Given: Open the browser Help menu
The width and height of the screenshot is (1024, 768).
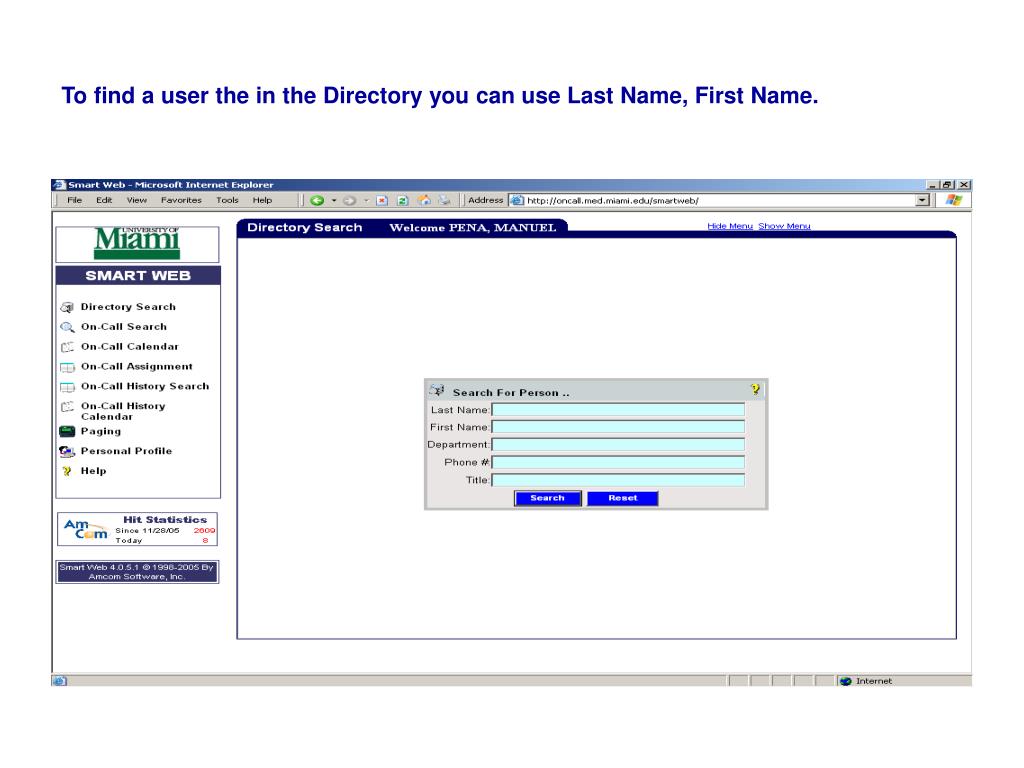Looking at the screenshot, I should tap(263, 200).
